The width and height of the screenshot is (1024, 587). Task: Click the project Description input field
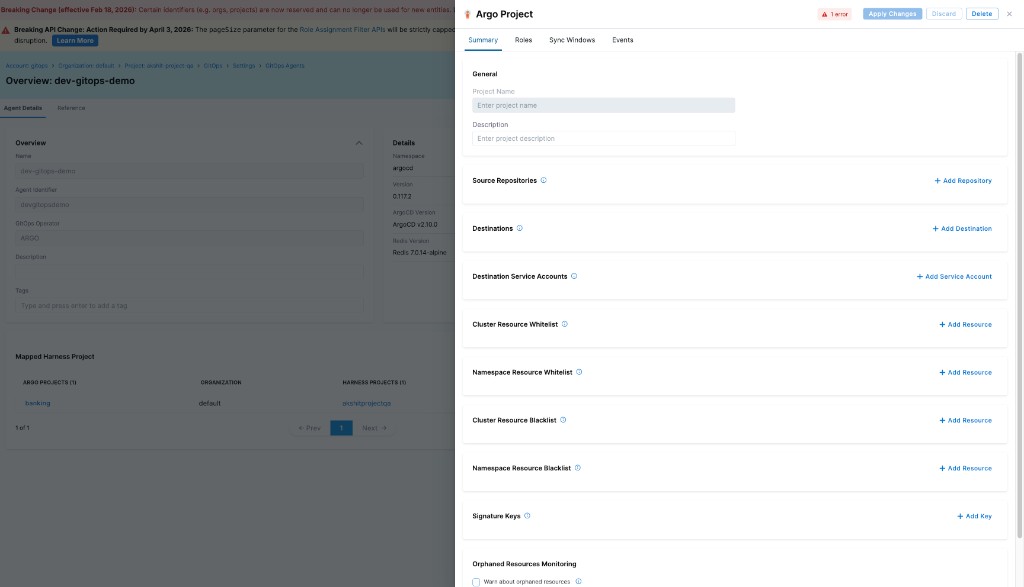click(603, 138)
